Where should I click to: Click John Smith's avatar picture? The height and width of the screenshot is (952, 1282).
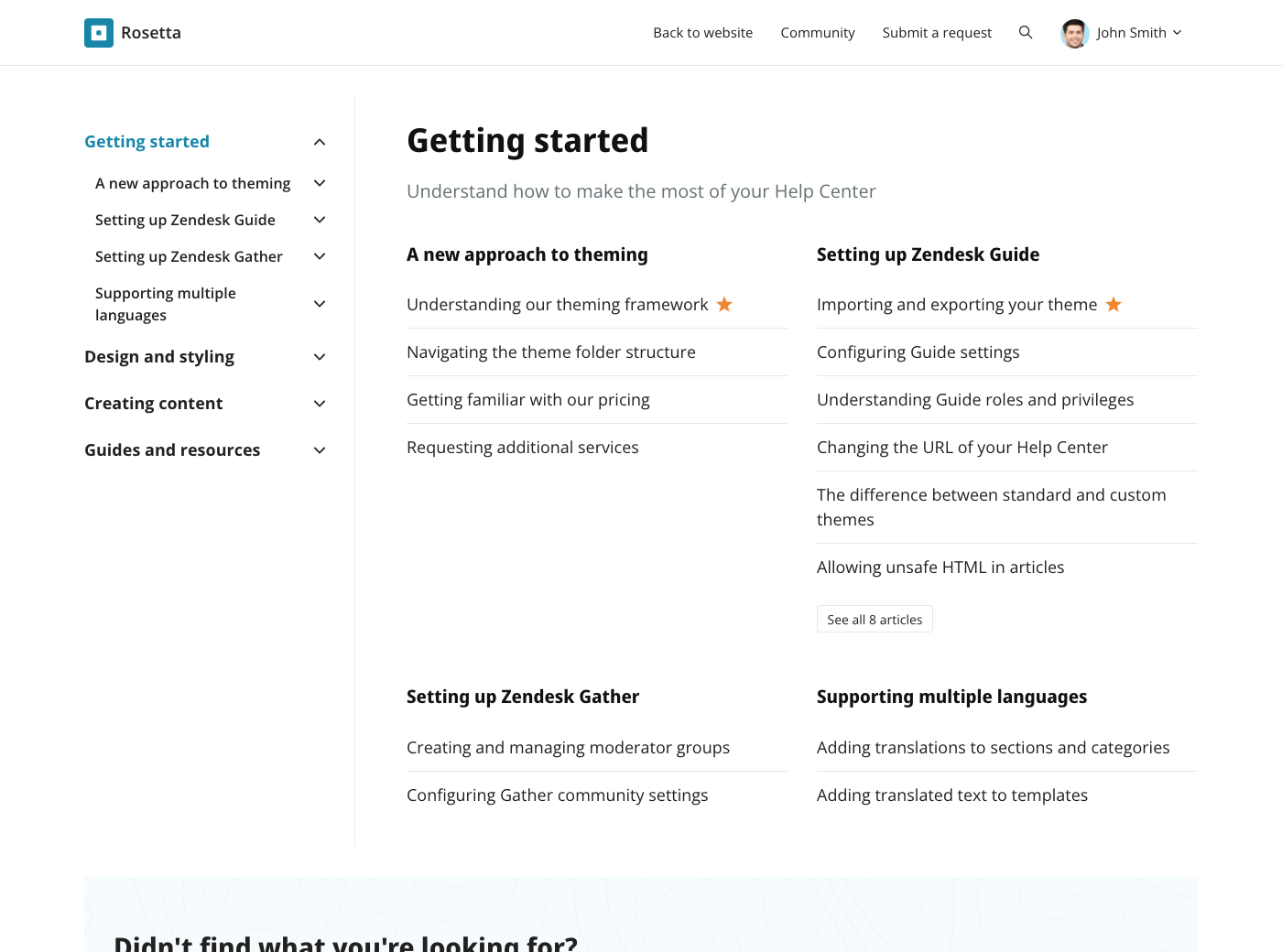pyautogui.click(x=1074, y=33)
